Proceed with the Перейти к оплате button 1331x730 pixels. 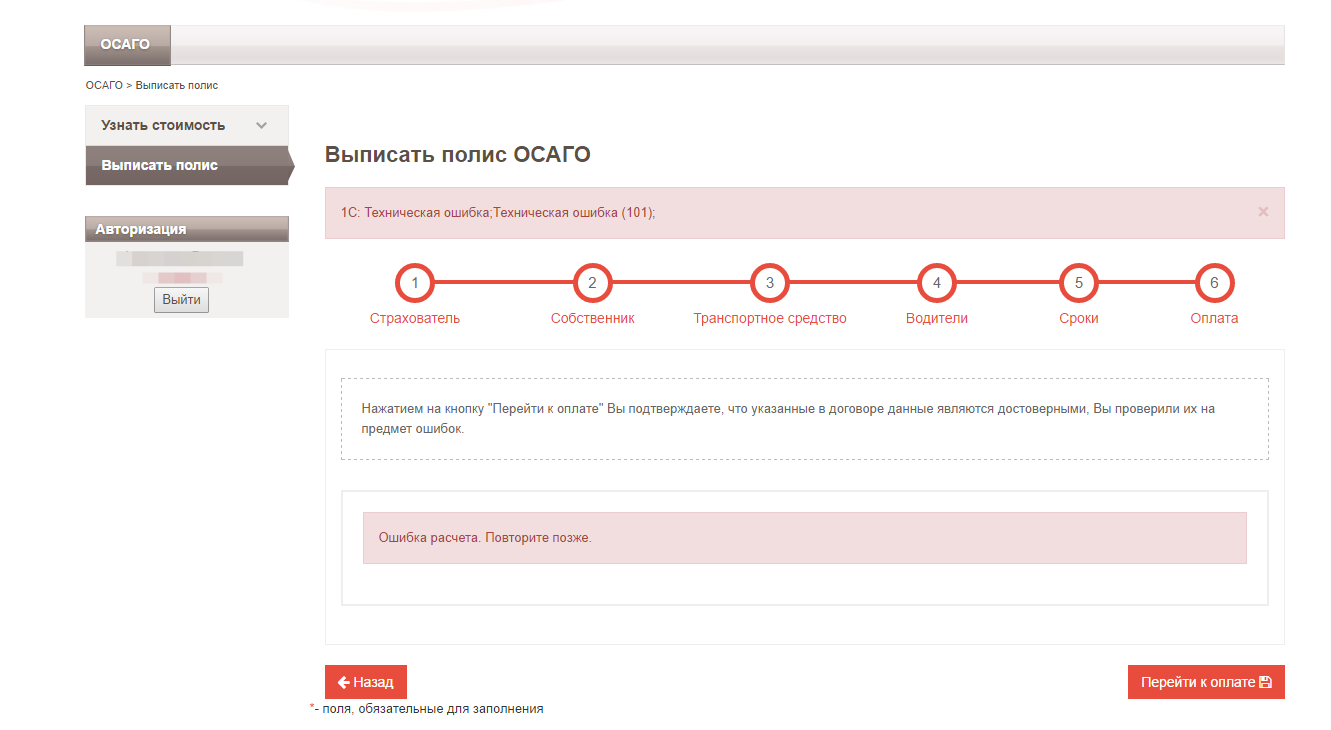(1205, 682)
